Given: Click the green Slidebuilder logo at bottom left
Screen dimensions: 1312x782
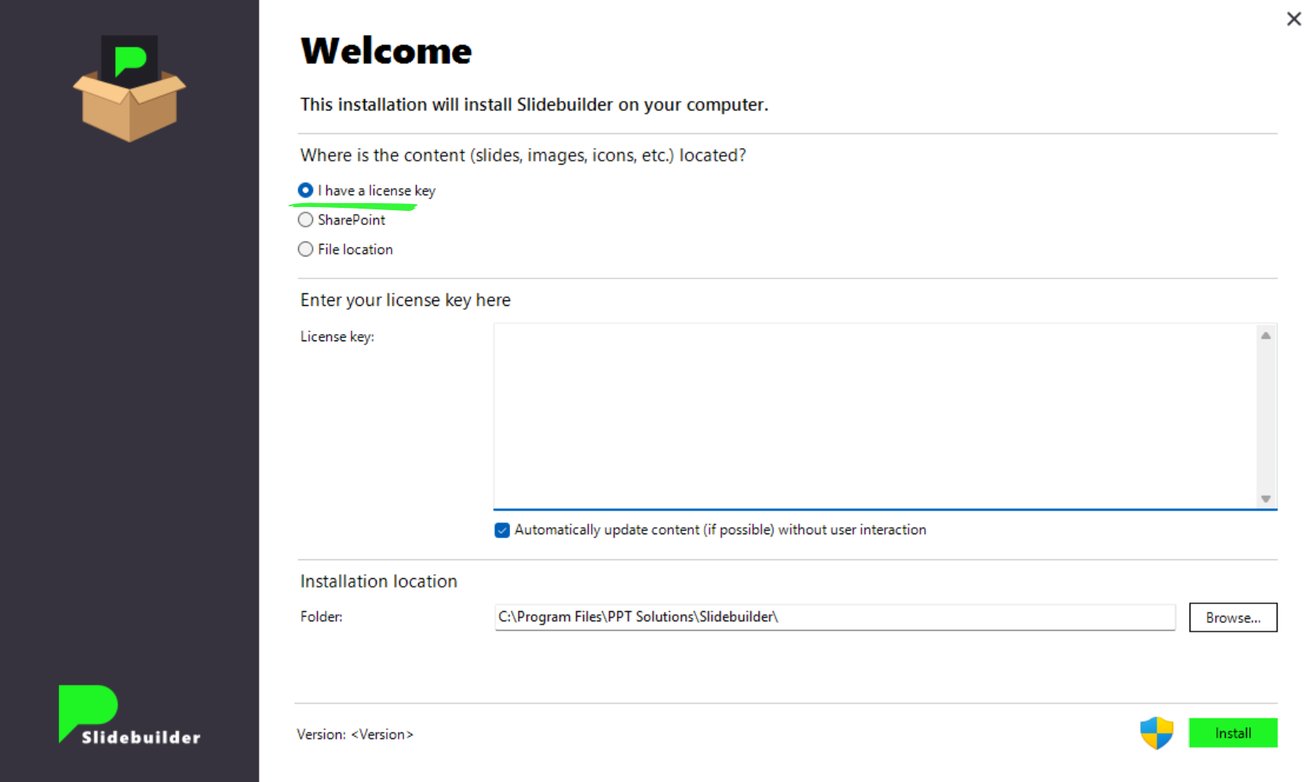Looking at the screenshot, I should coord(129,715).
